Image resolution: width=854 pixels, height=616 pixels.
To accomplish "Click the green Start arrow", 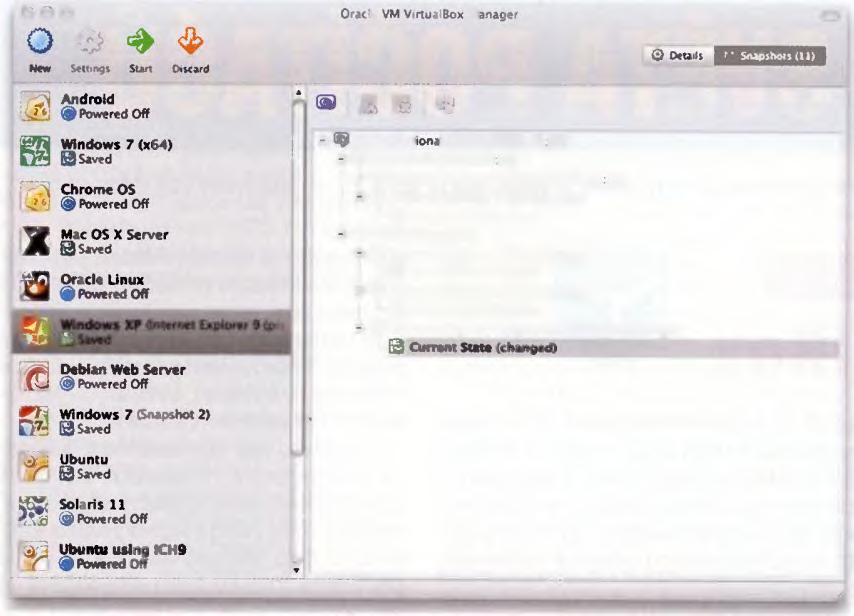I will coord(141,41).
